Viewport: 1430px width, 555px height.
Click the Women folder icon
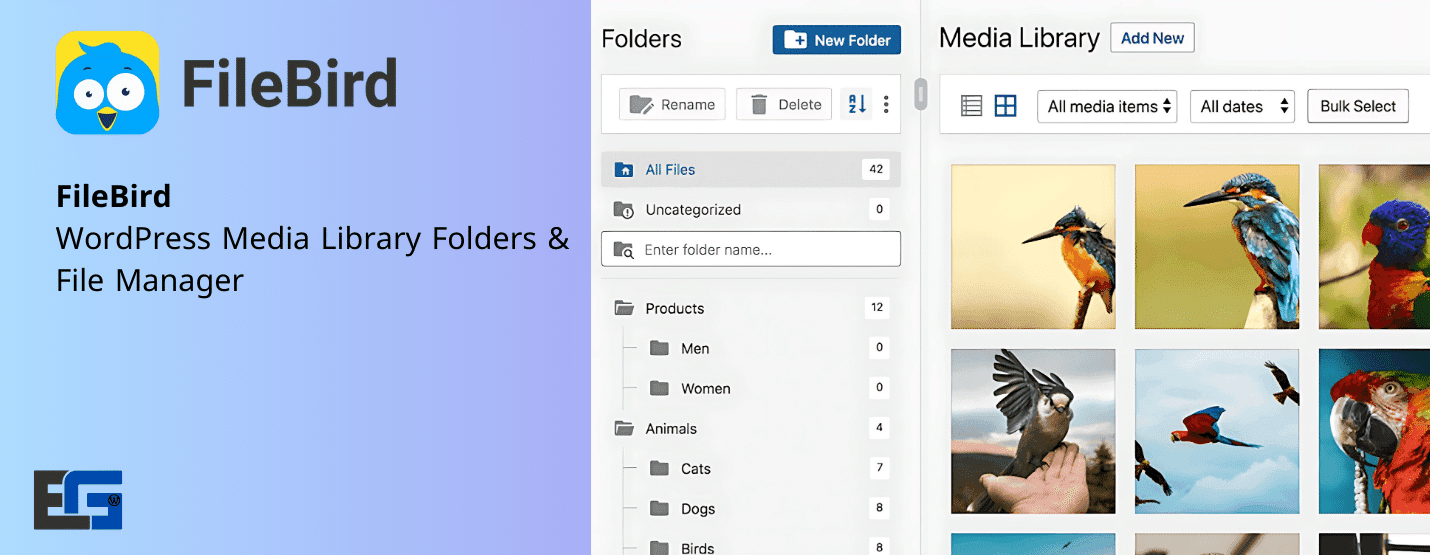[659, 388]
